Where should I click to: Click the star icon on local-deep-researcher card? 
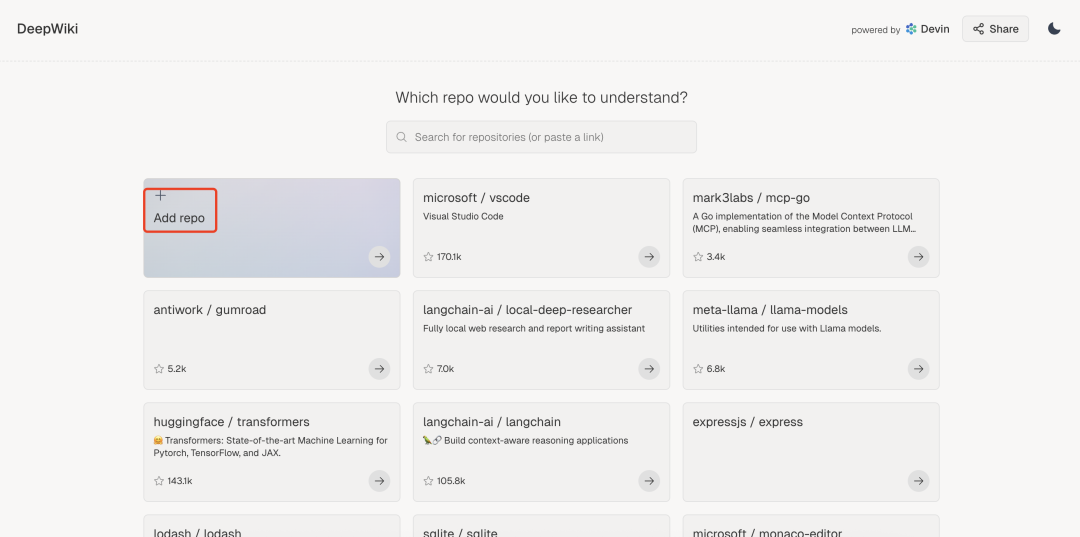(428, 369)
